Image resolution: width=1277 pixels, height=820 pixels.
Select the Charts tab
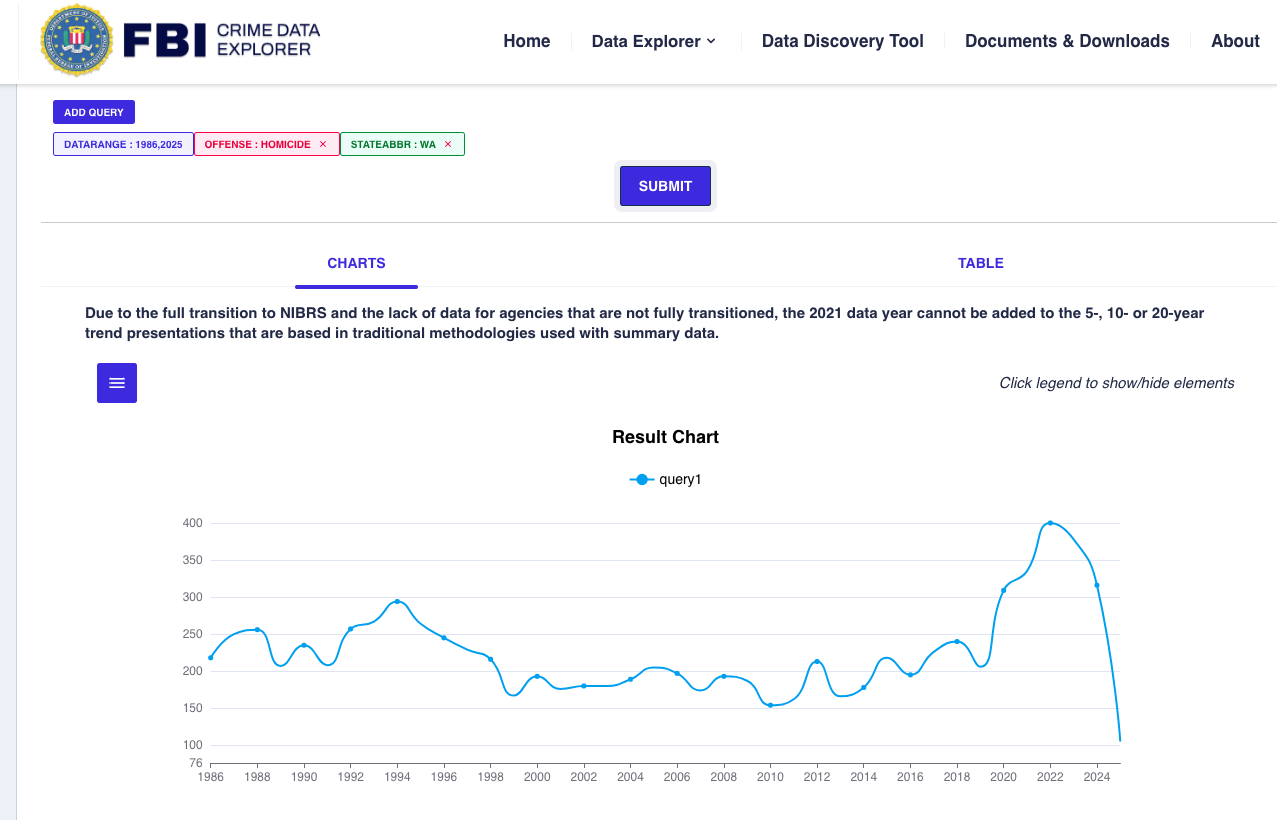(x=356, y=263)
